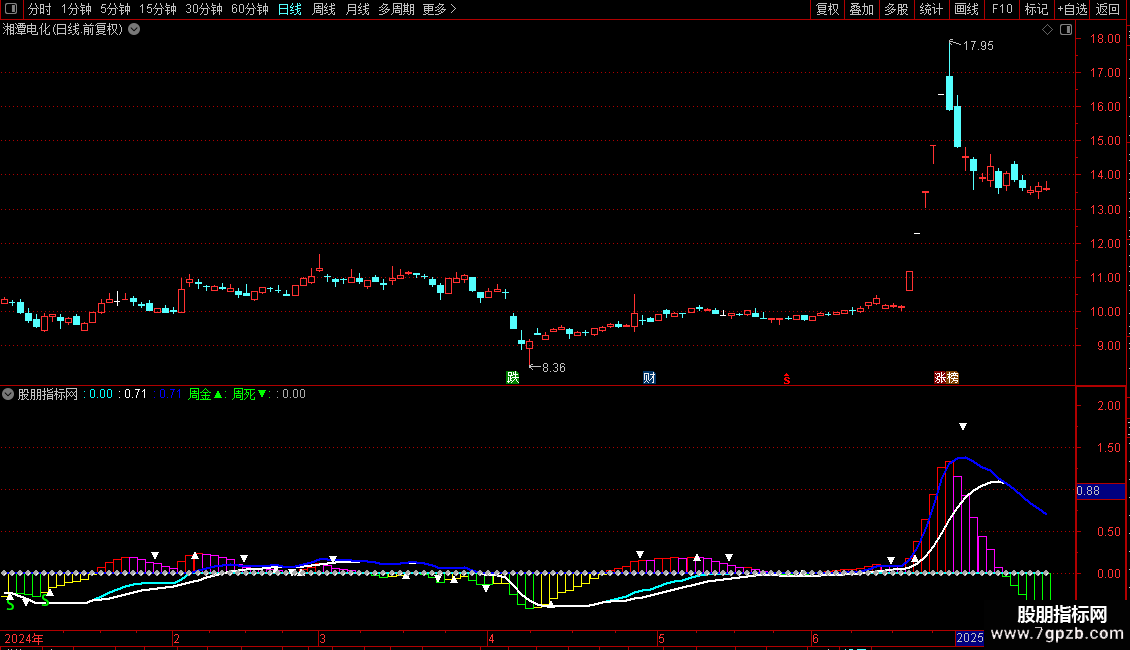Click the 2025 date label on time axis

point(969,638)
